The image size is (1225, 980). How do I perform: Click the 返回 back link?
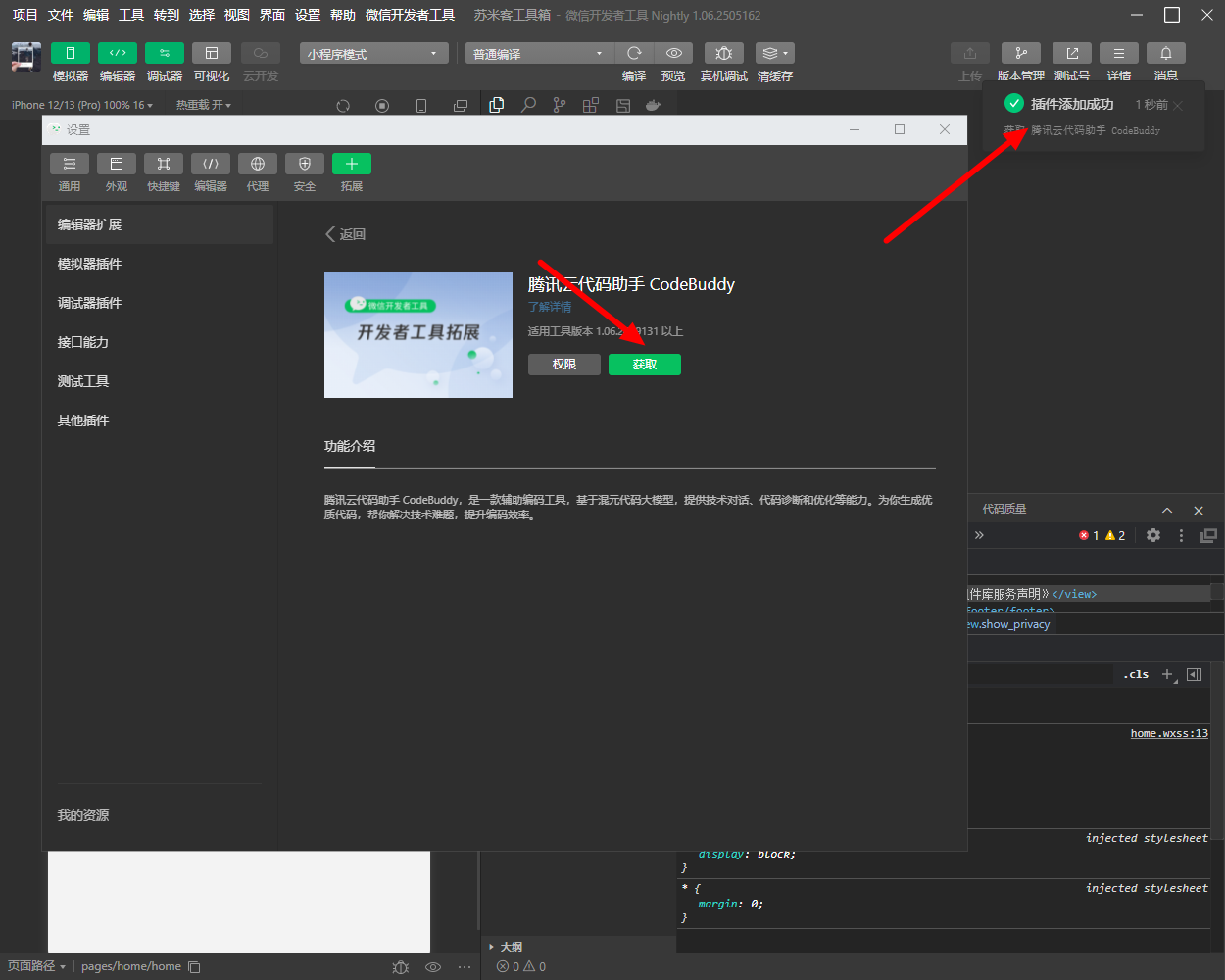point(345,234)
